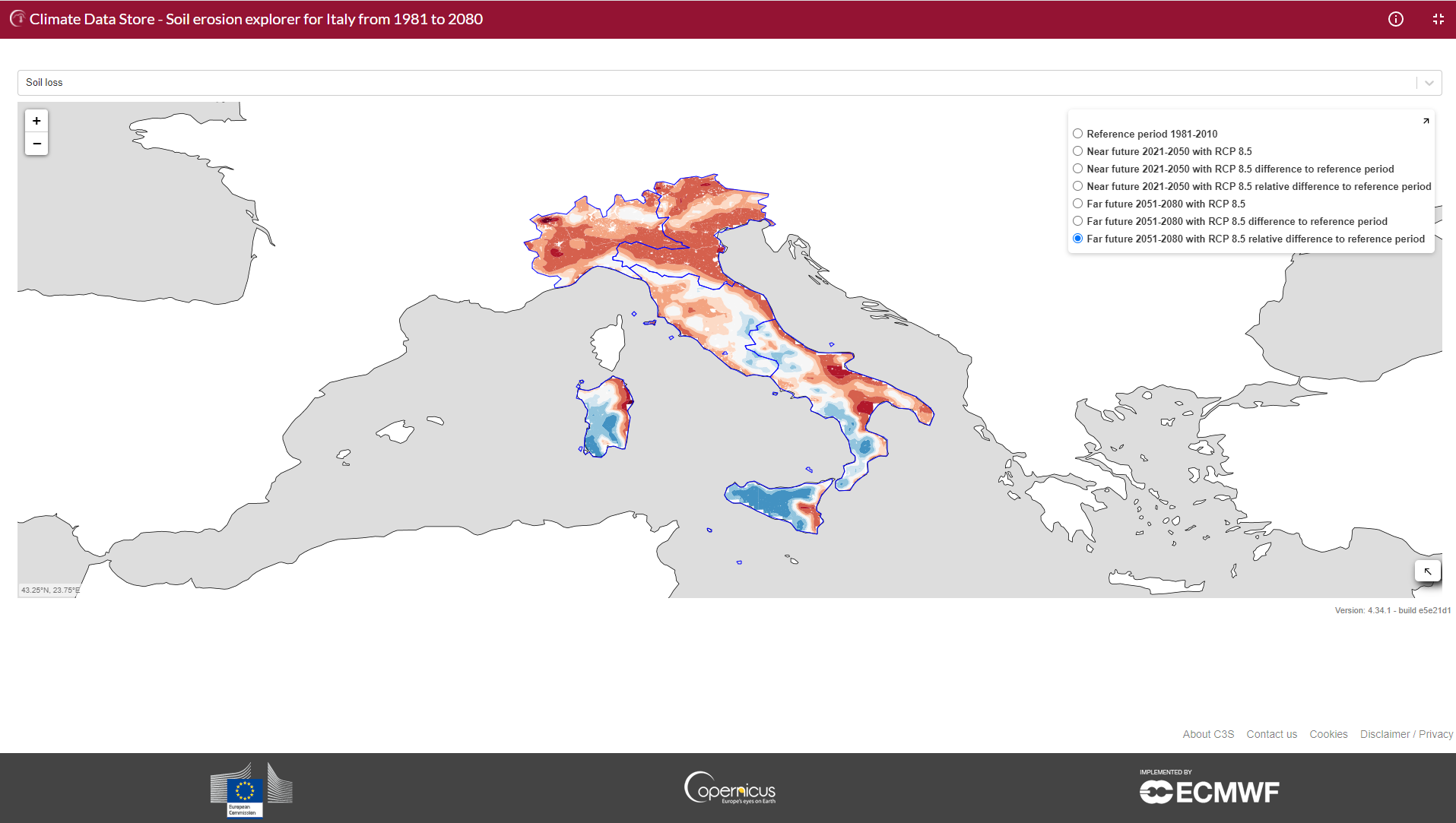Collapse the layer selection panel arrow
The height and width of the screenshot is (823, 1456).
[x=1426, y=121]
